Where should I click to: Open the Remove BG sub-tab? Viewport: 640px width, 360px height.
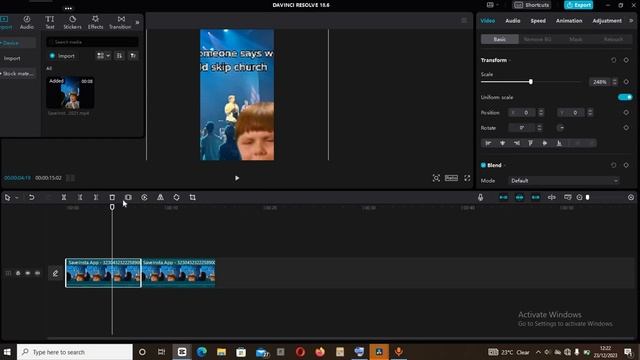click(537, 39)
